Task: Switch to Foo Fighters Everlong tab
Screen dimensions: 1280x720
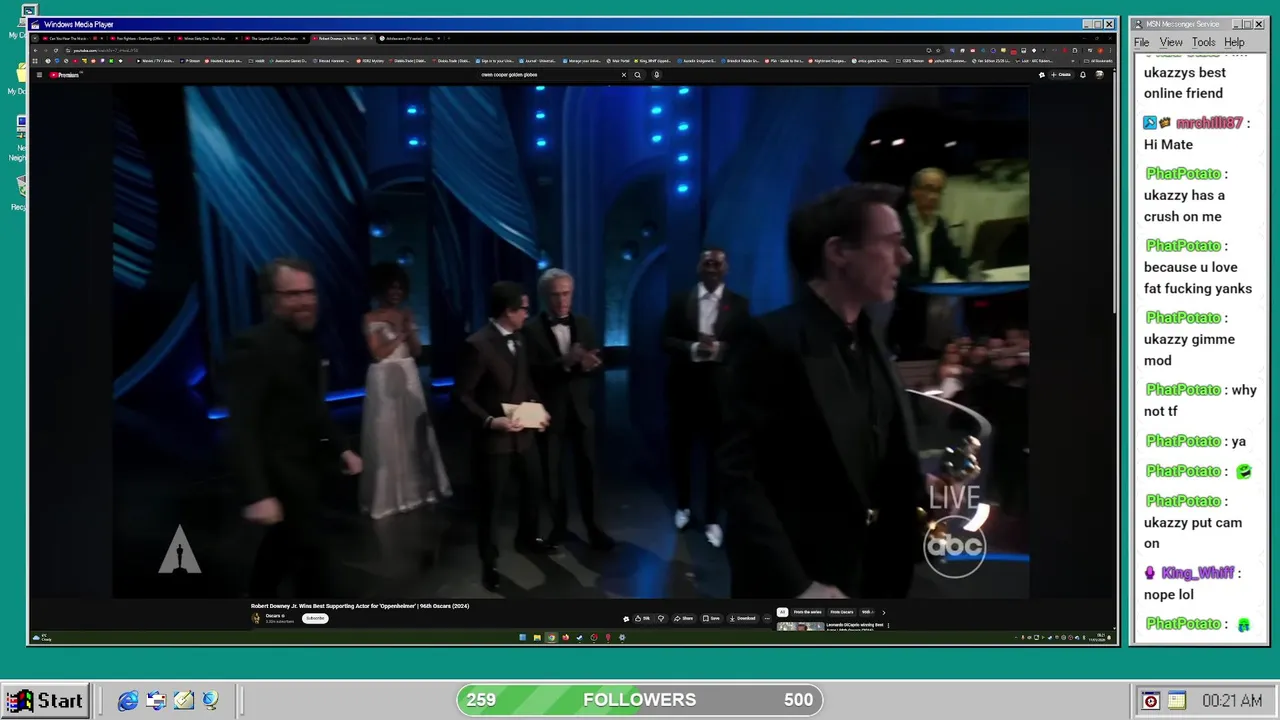Action: pyautogui.click(x=139, y=38)
